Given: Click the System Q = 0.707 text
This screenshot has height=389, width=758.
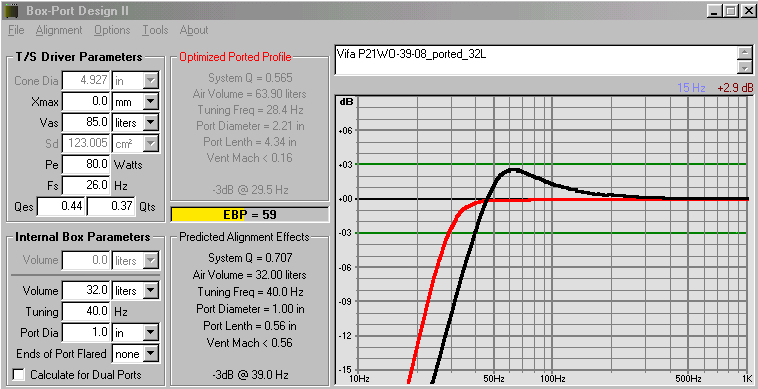Looking at the screenshot, I should coord(249,258).
